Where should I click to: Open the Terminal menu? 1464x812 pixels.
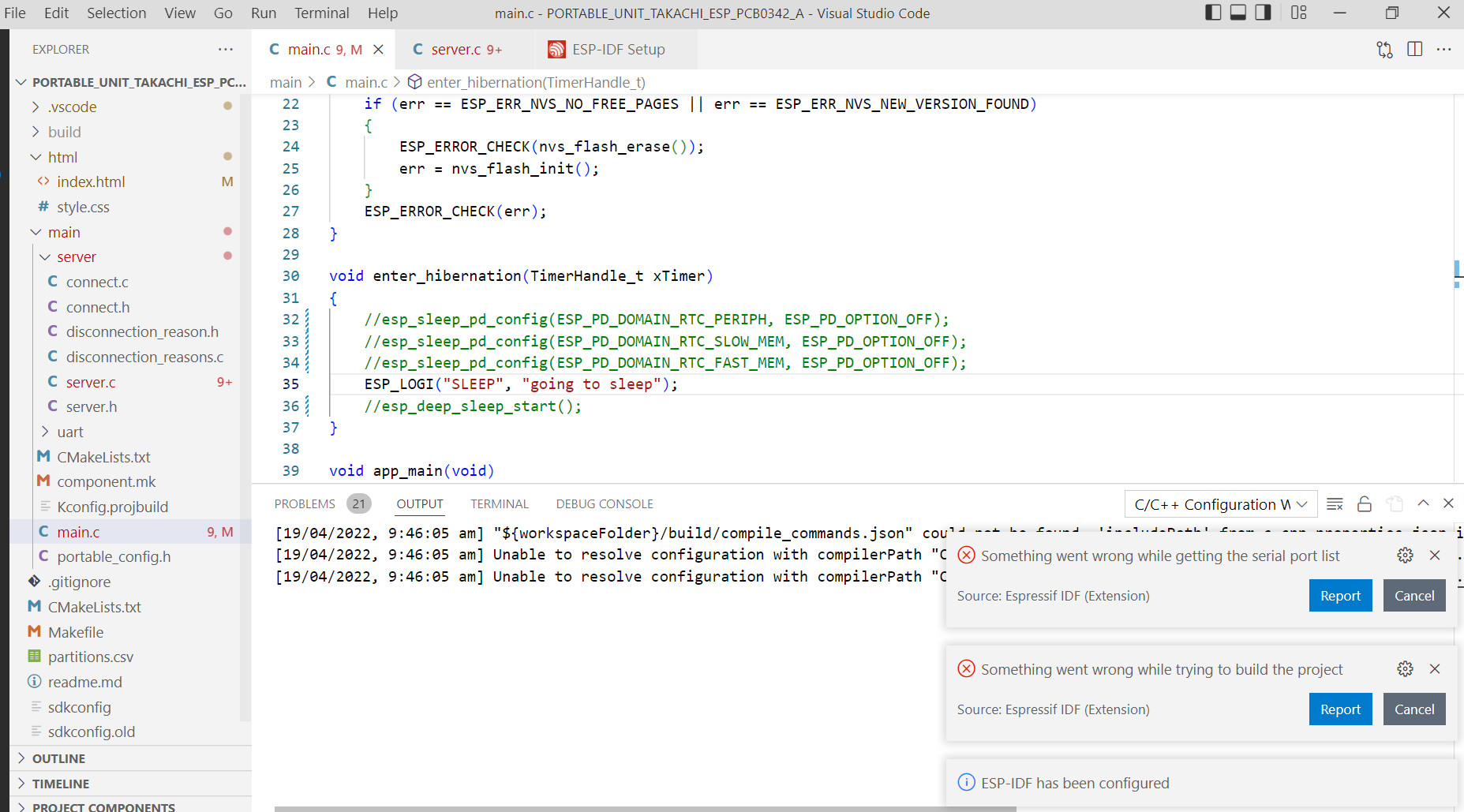pos(322,13)
